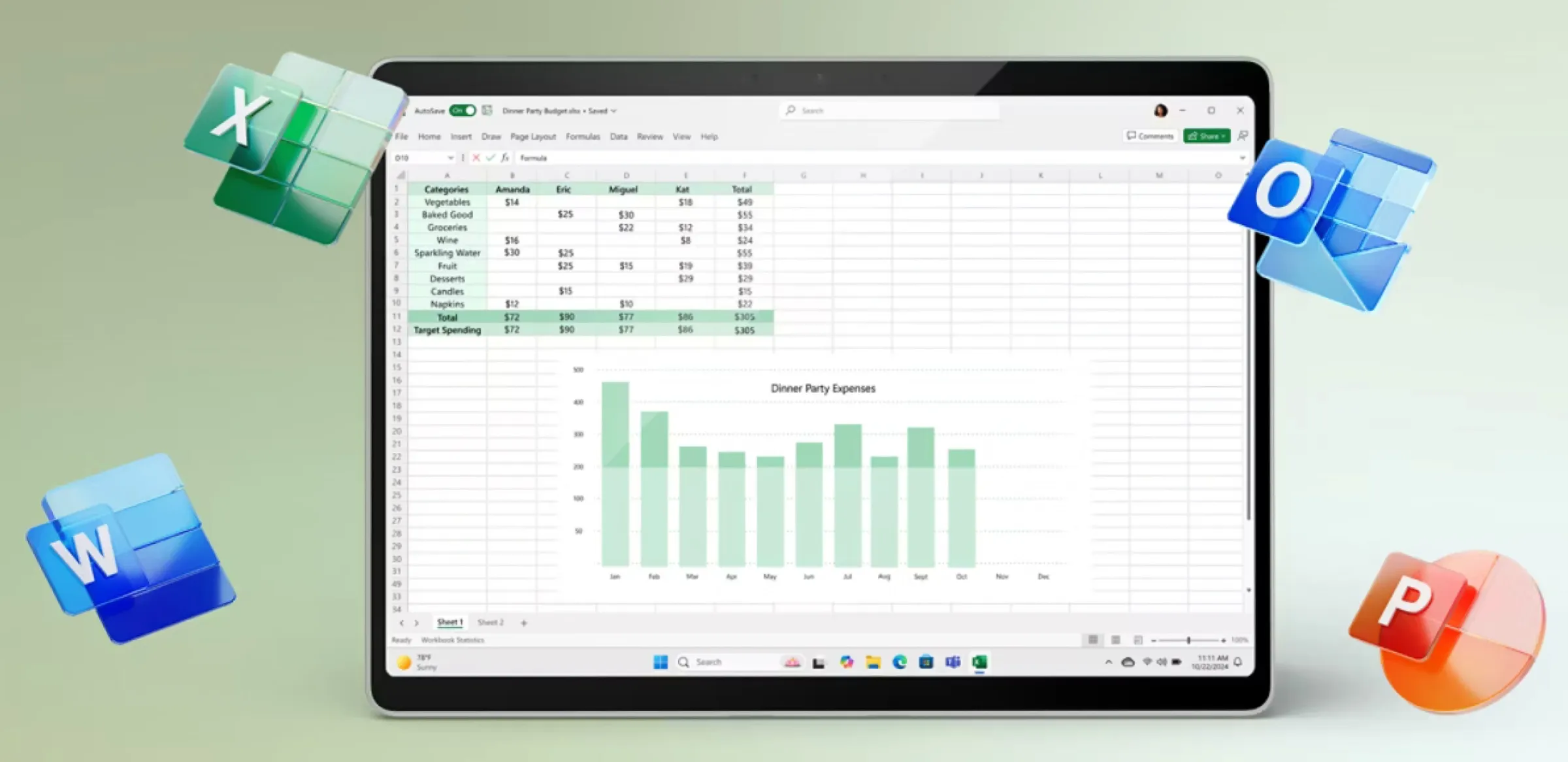Click the 100% zoom level
1568x762 pixels.
[x=1239, y=640]
